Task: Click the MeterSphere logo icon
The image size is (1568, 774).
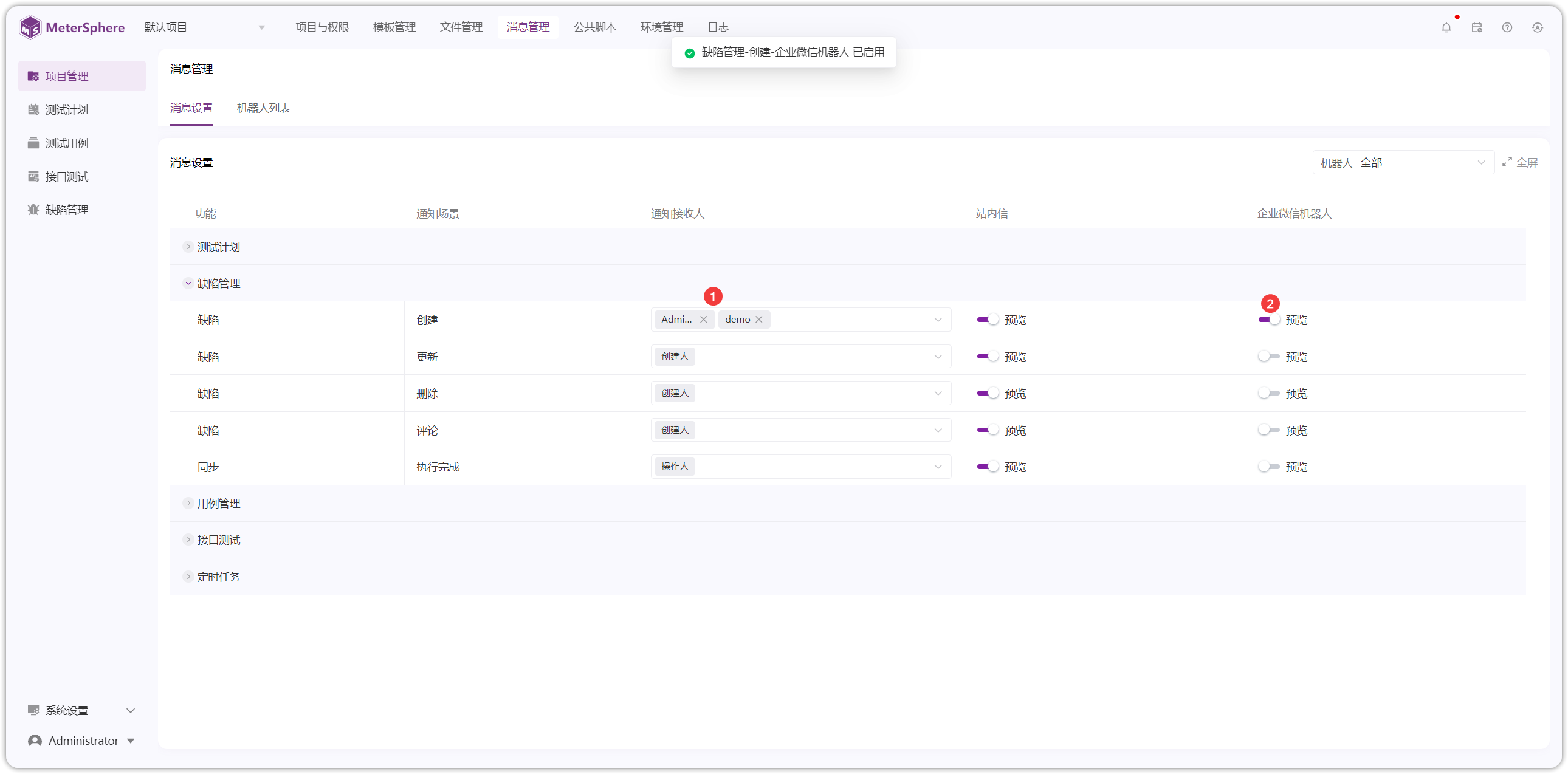Action: (30, 27)
